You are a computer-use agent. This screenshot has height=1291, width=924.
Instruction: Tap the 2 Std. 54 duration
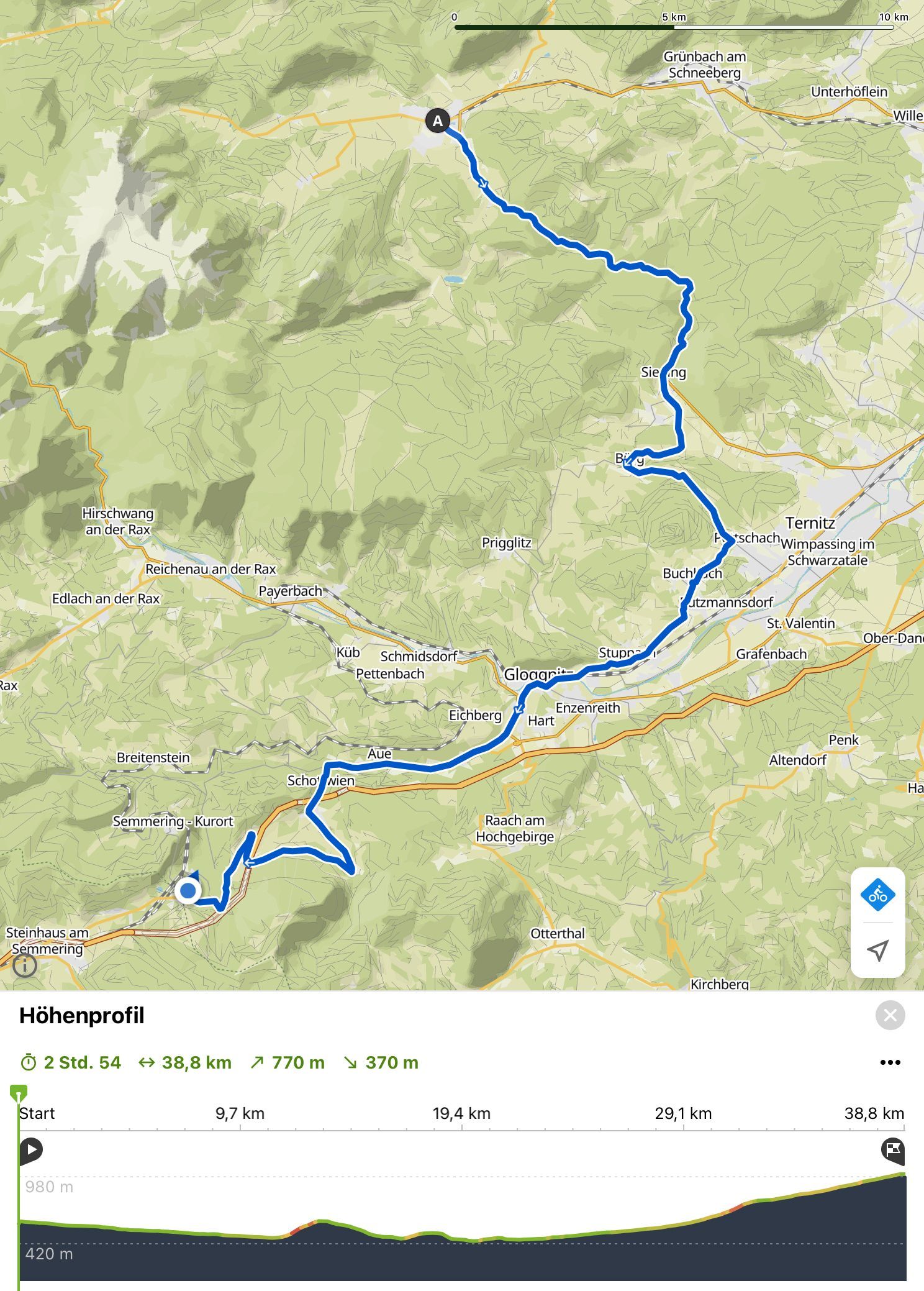point(71,1062)
